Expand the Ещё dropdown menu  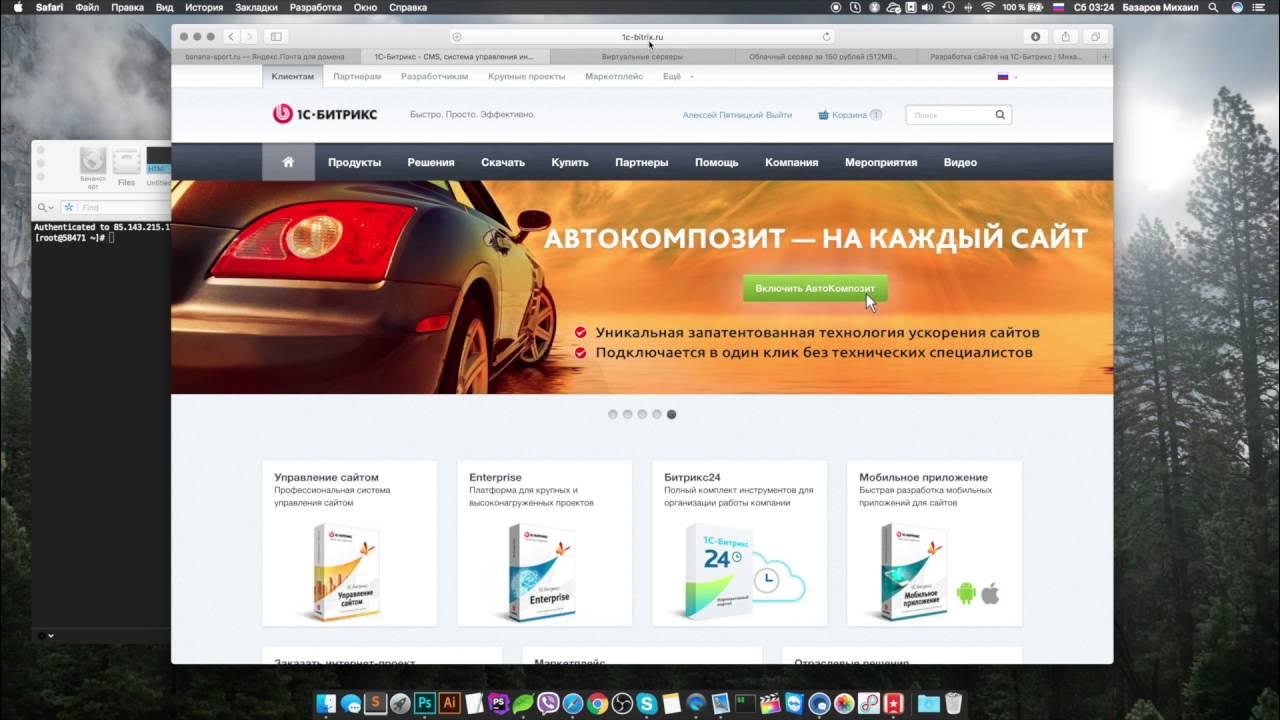tap(678, 76)
